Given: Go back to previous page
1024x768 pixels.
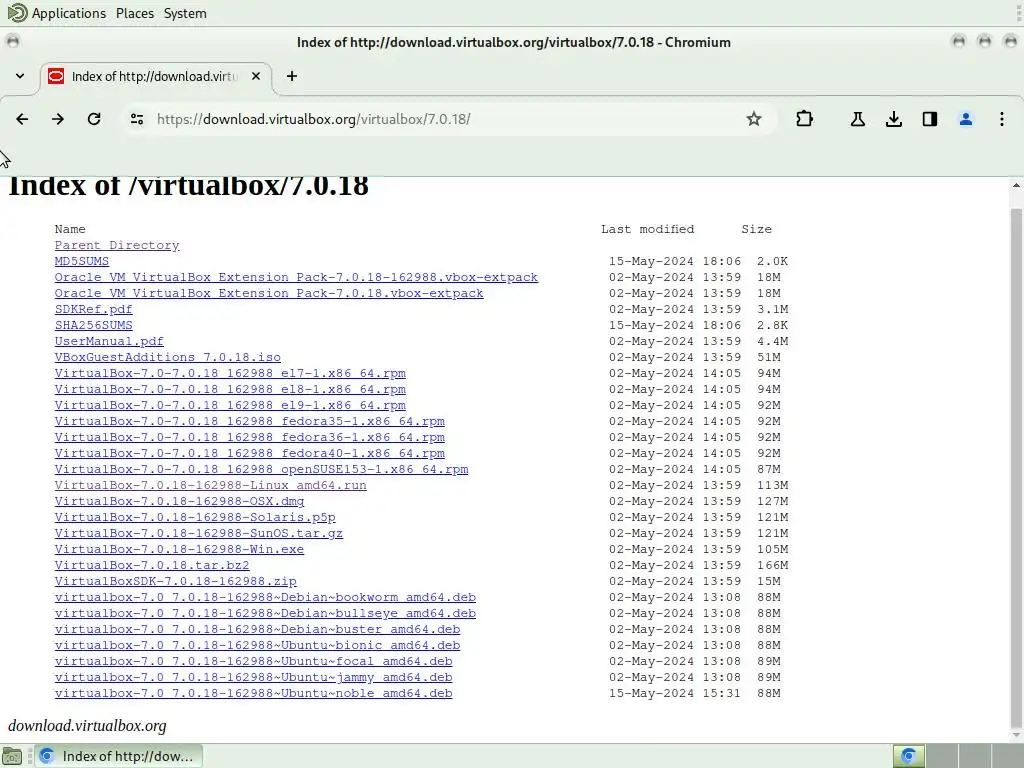Looking at the screenshot, I should tap(22, 119).
